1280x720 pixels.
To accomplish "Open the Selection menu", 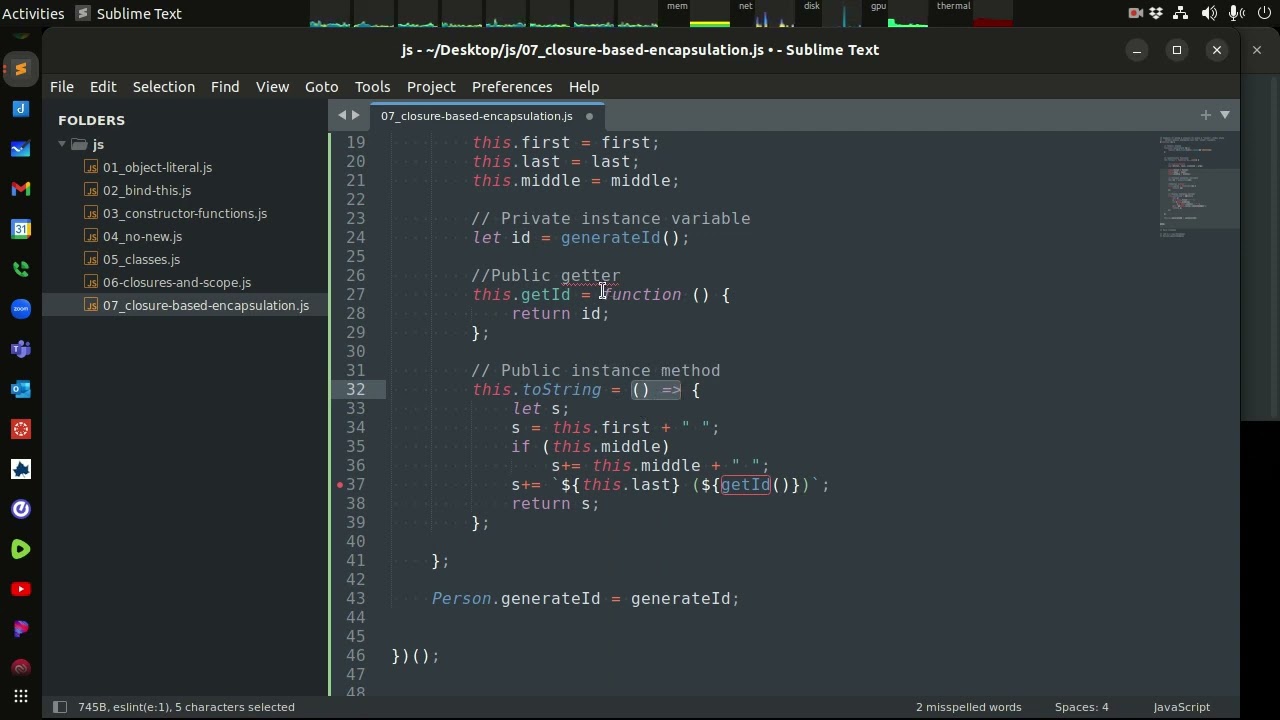I will click(x=164, y=87).
